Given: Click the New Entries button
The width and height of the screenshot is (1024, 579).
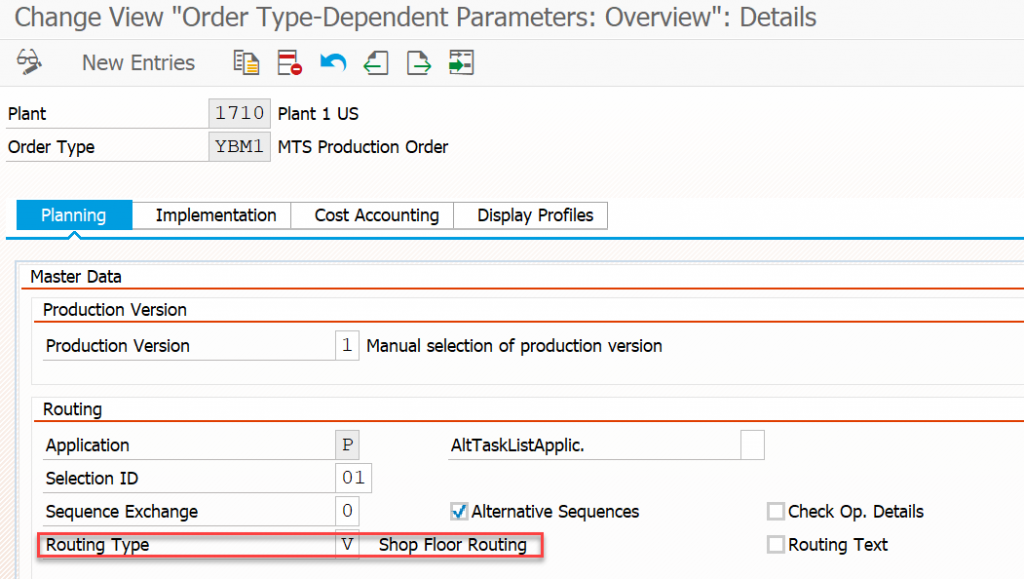Looking at the screenshot, I should coord(138,63).
